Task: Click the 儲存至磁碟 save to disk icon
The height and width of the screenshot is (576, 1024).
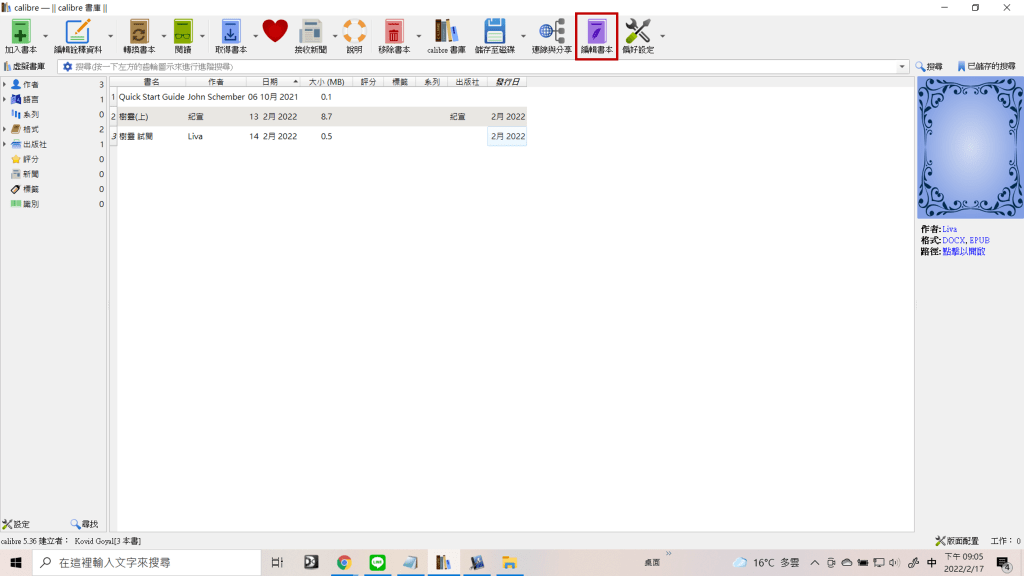Action: pyautogui.click(x=495, y=32)
